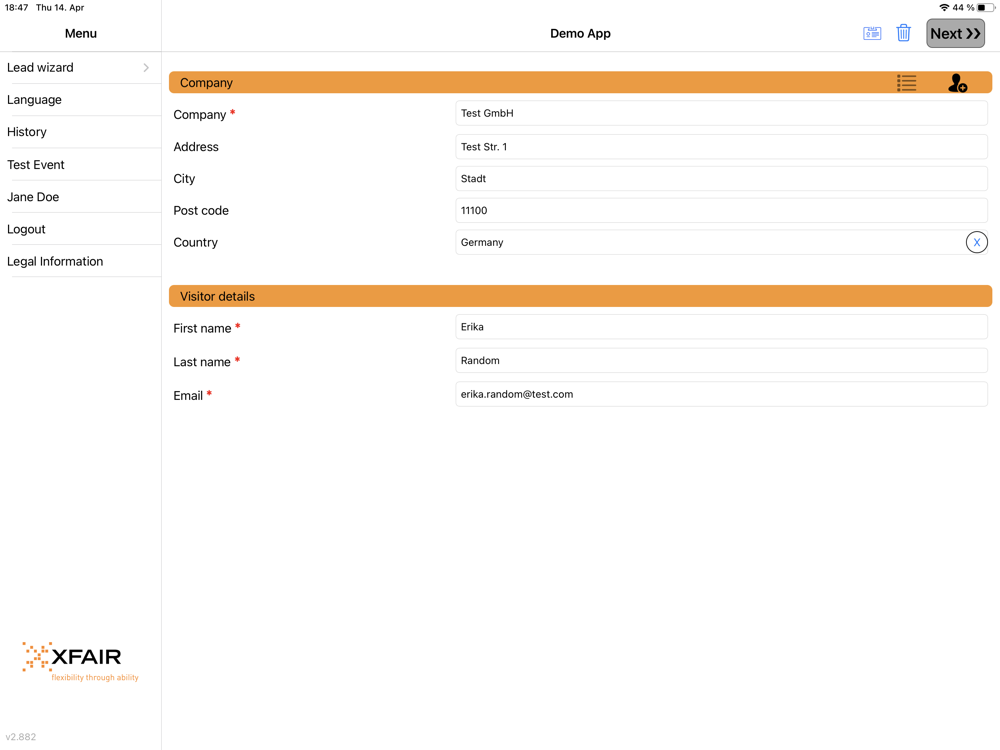Tap the Wi-Fi status icon

(x=944, y=8)
